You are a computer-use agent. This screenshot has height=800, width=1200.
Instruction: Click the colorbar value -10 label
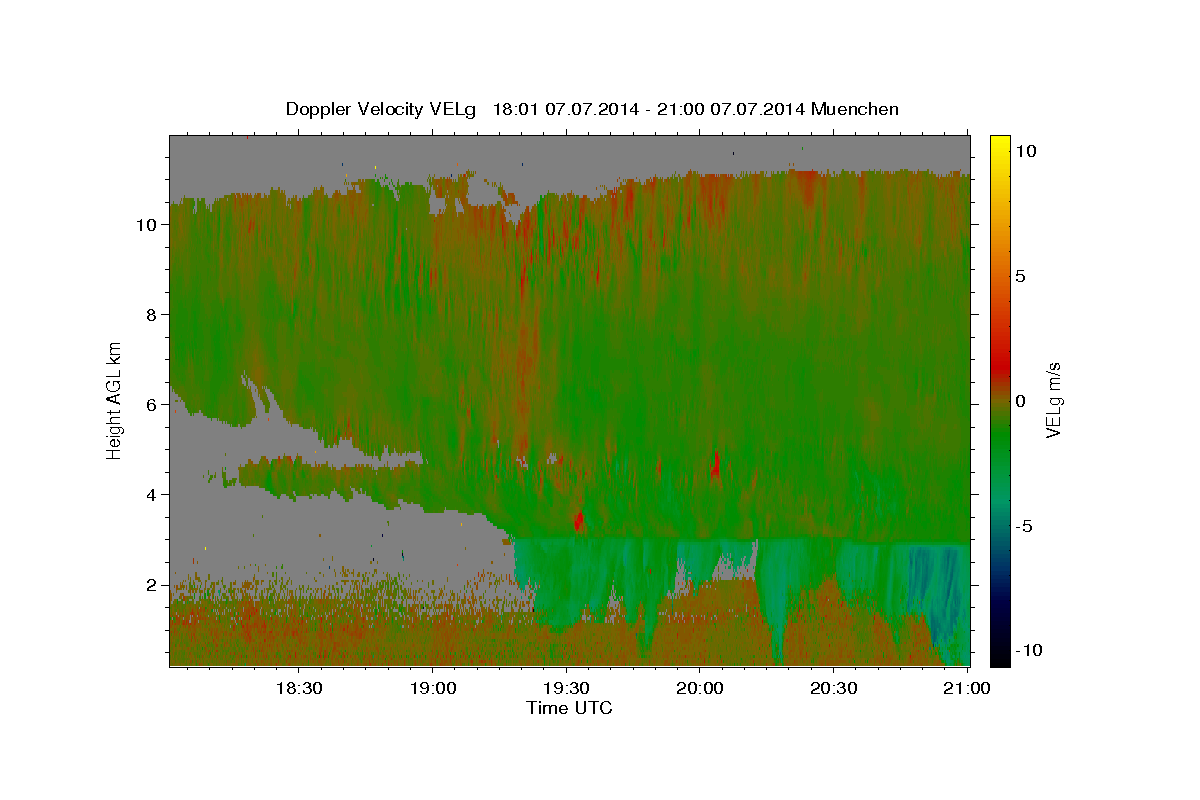click(x=1027, y=650)
